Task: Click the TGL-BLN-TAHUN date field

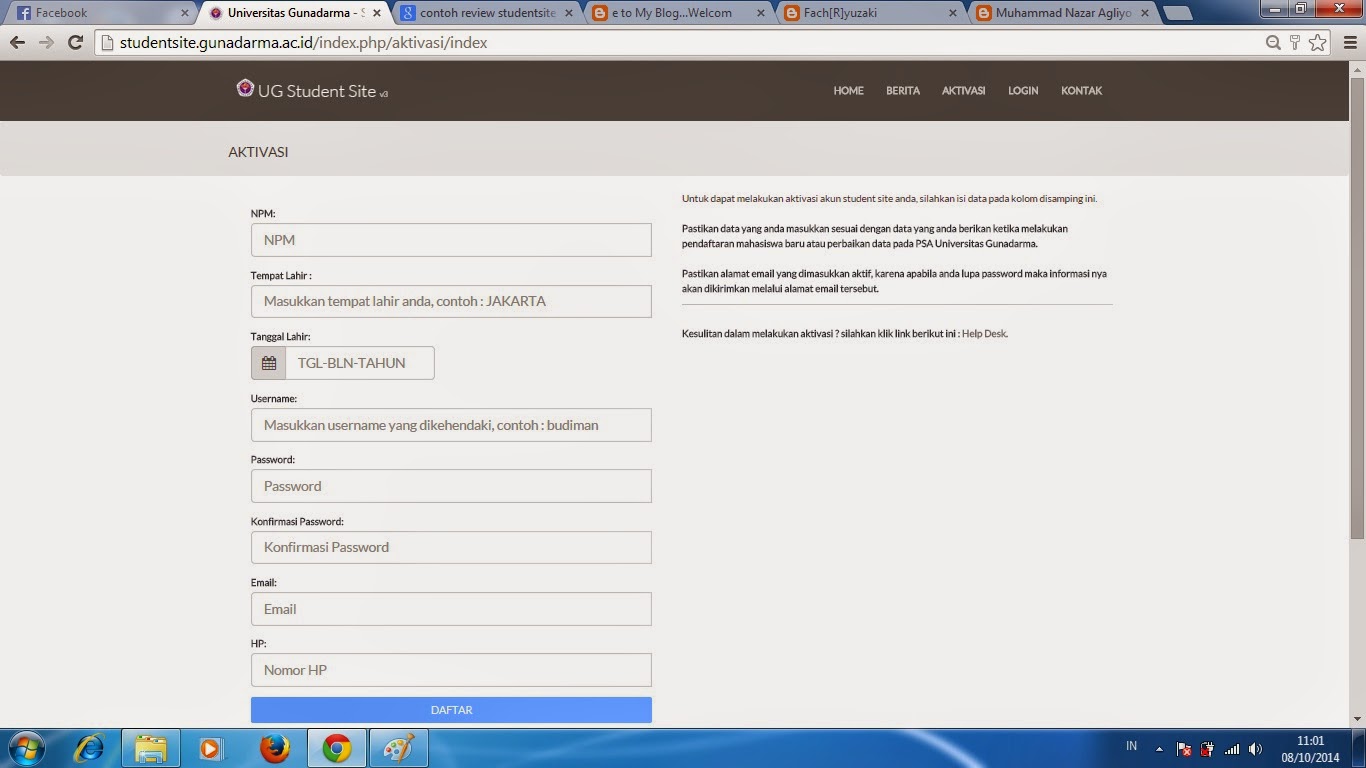Action: [x=360, y=363]
